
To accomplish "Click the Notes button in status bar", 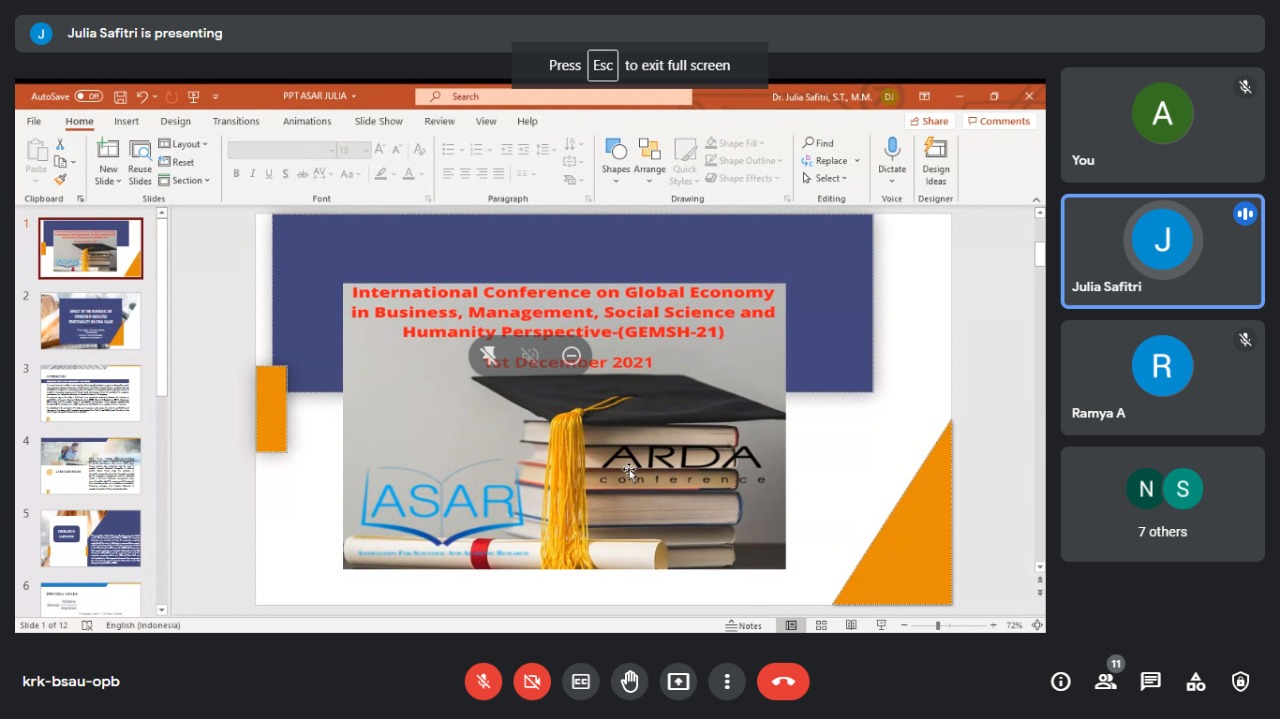I will coord(744,626).
